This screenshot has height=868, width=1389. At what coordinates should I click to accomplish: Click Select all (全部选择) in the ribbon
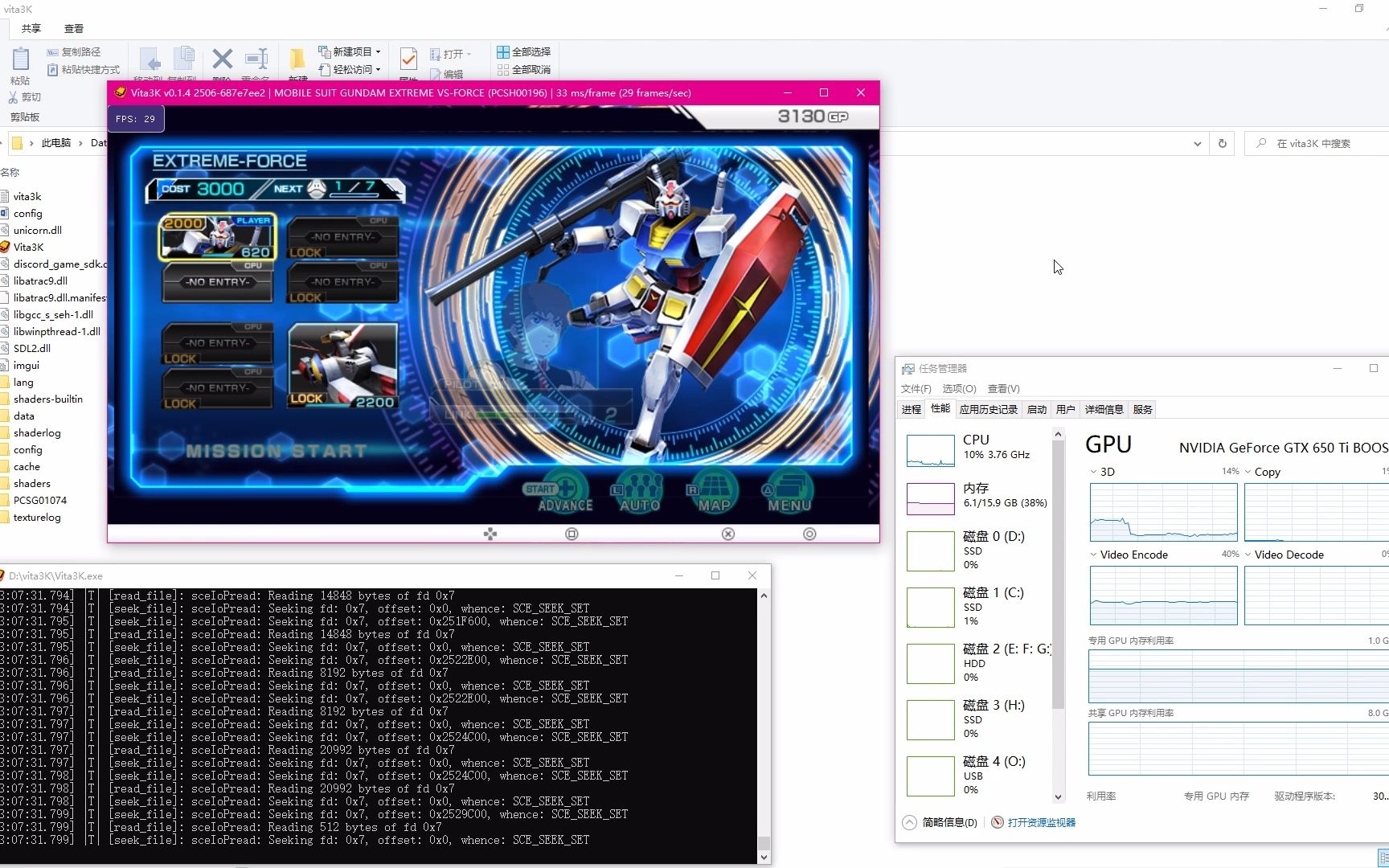[x=523, y=51]
